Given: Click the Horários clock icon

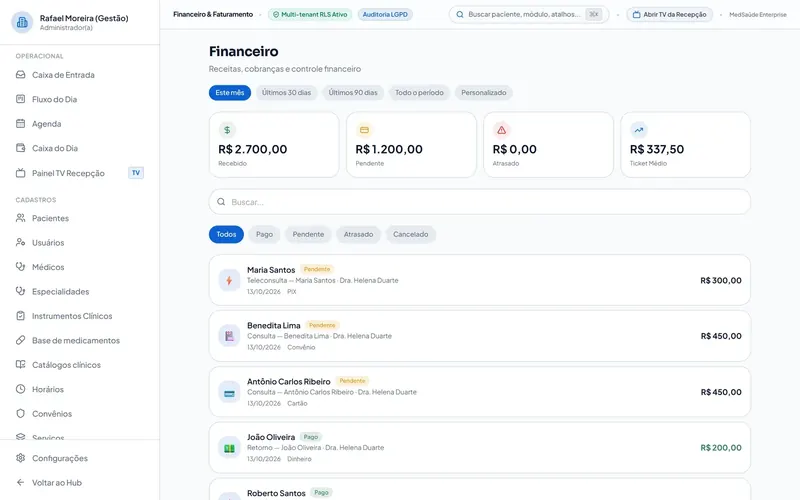Looking at the screenshot, I should tap(20, 389).
